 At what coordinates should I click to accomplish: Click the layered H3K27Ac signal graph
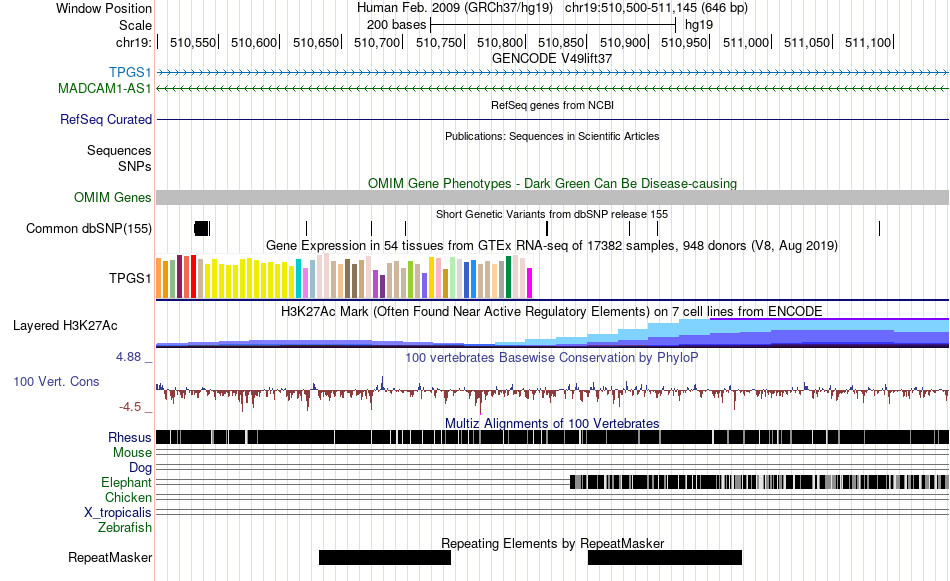pos(553,333)
